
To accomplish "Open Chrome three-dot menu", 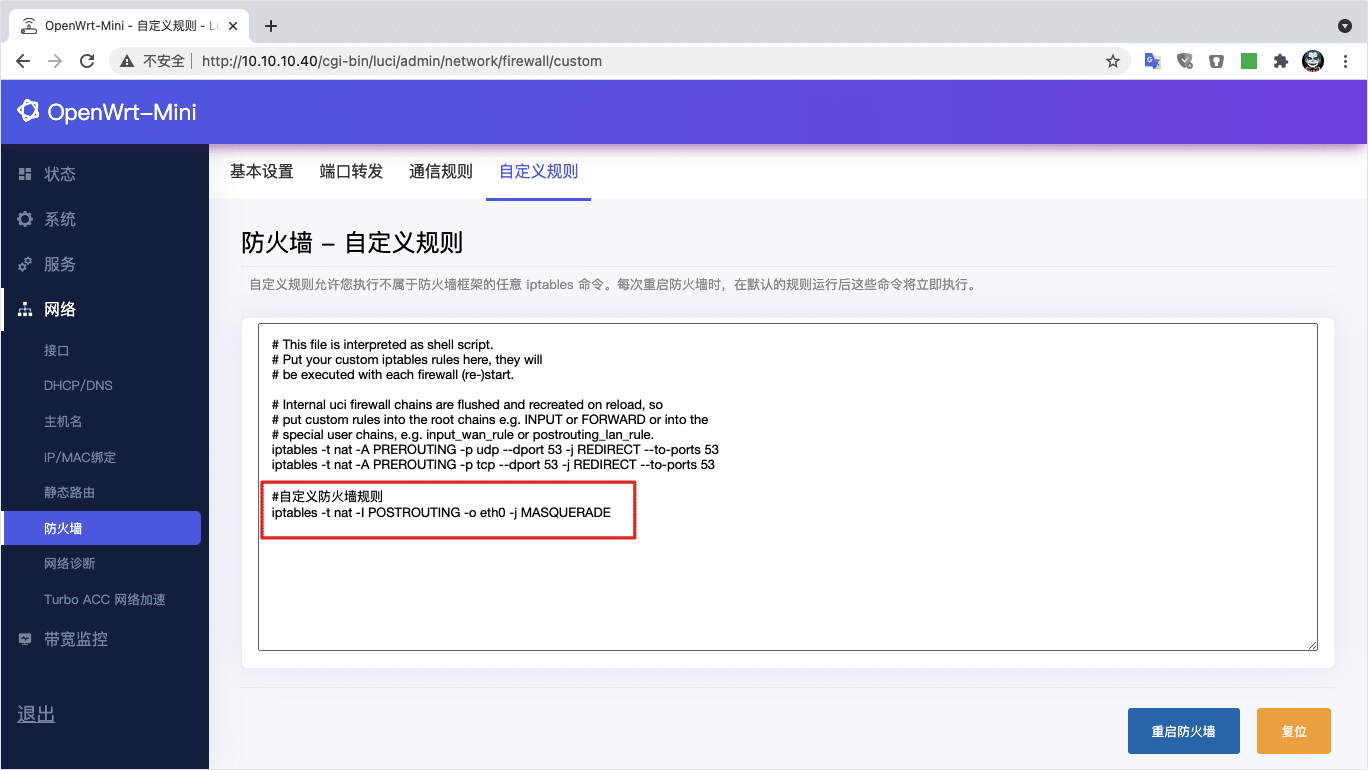I will [1345, 61].
